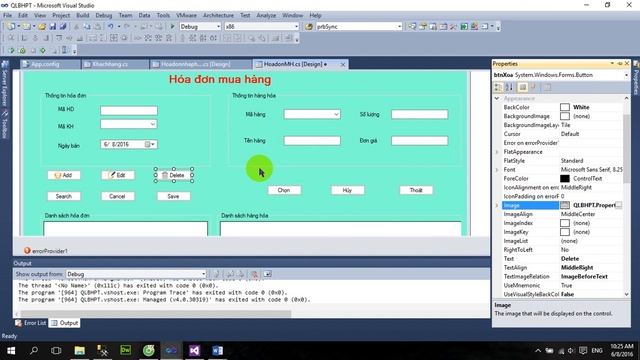The image size is (640, 360).
Task: Open the x86 platform dropdown
Action: (x=296, y=27)
